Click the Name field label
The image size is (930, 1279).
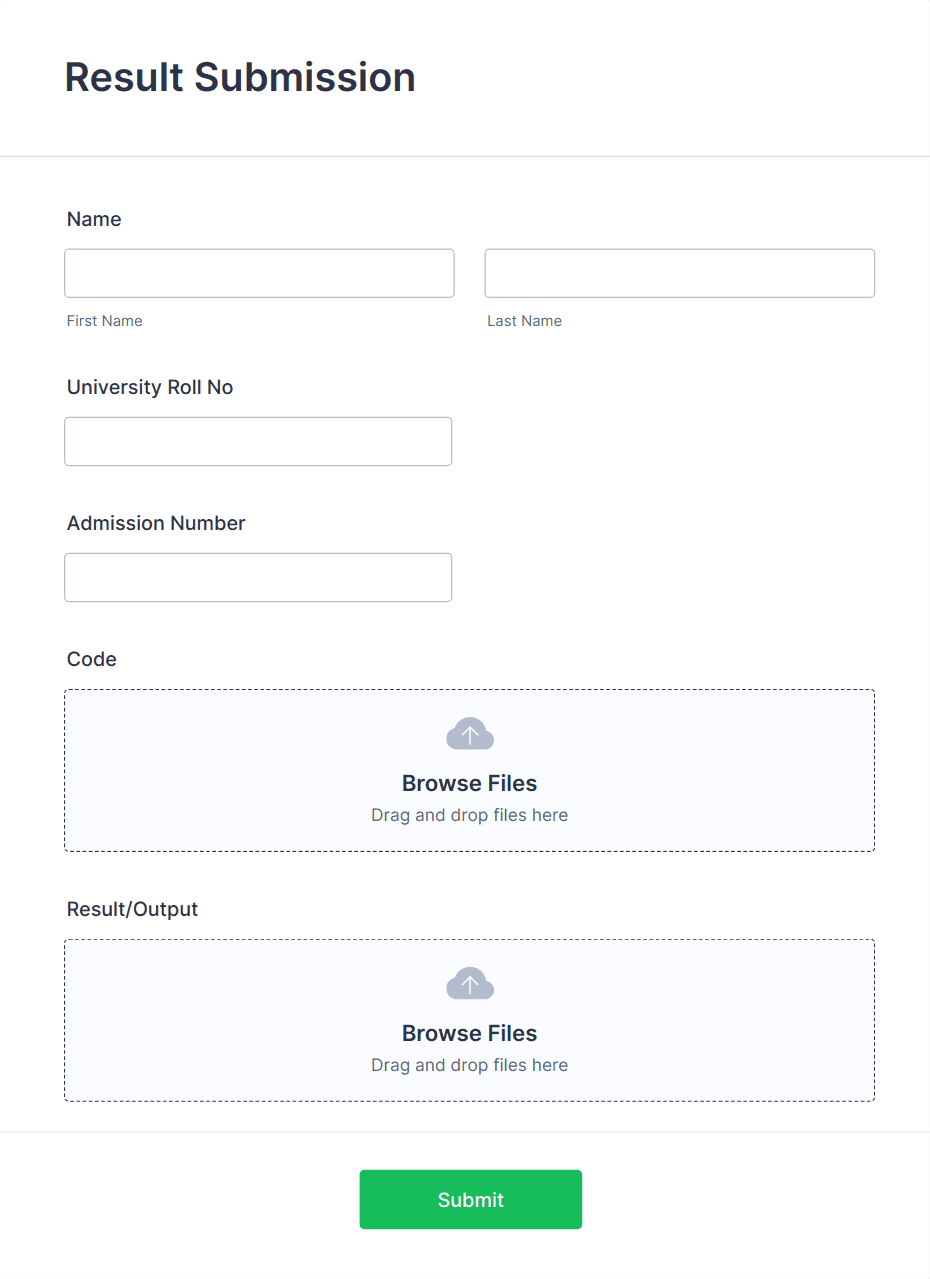coord(94,219)
